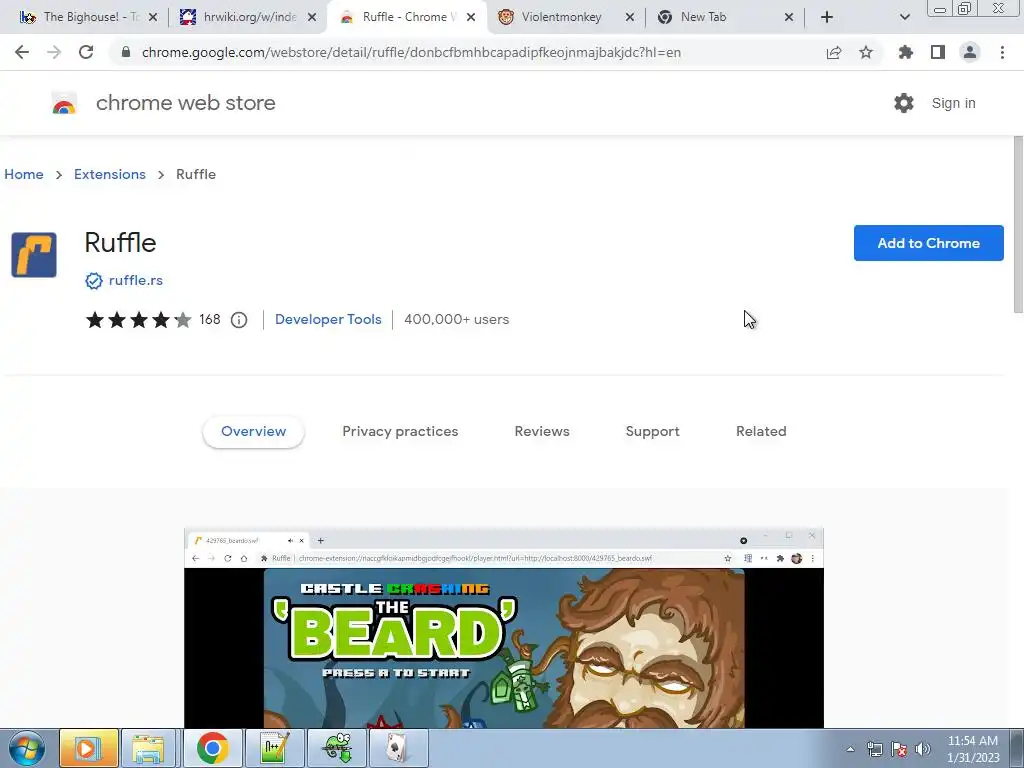Image resolution: width=1024 pixels, height=768 pixels.
Task: Toggle the Chrome side panel
Action: 938,52
